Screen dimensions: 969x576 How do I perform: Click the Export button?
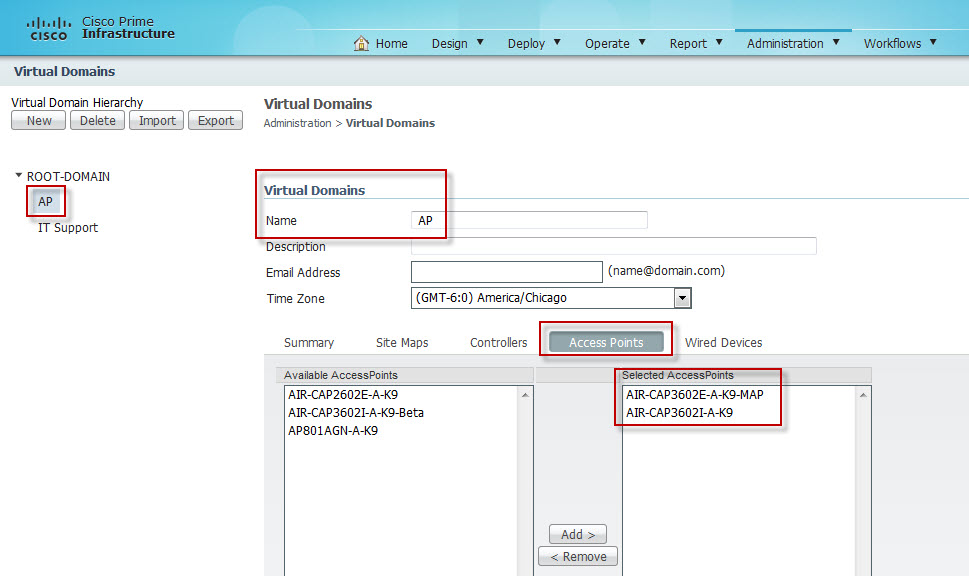(216, 121)
